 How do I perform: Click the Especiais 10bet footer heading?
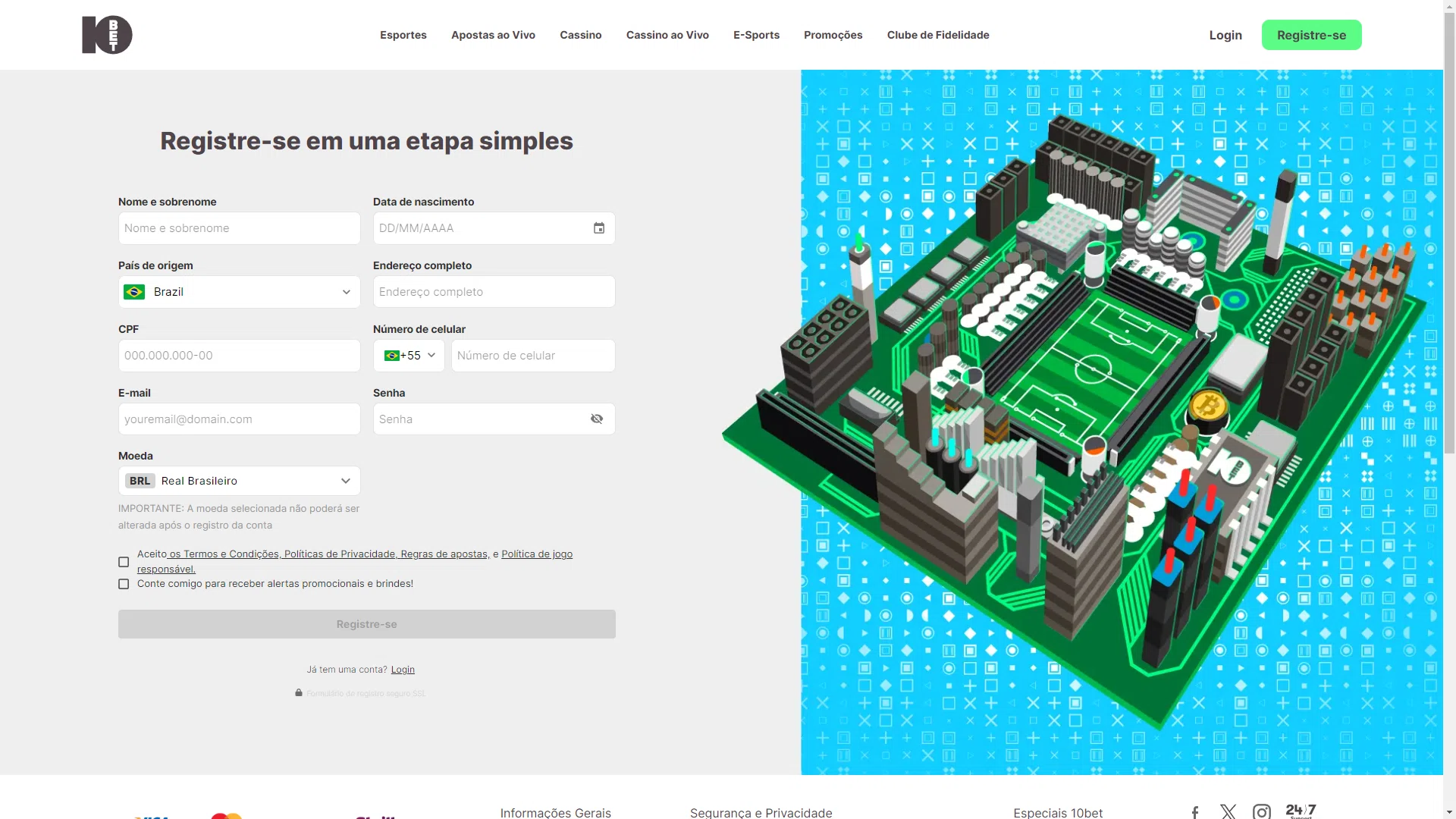(x=1058, y=812)
